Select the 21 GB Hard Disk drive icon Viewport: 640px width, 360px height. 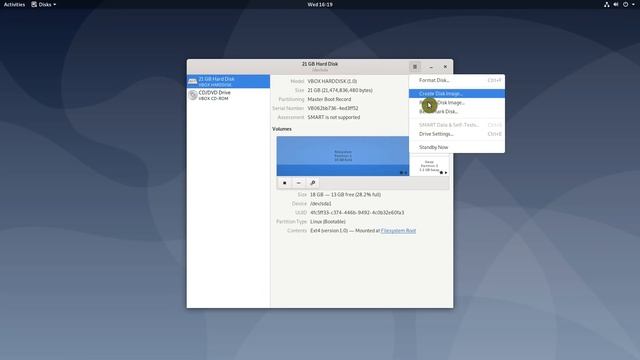(x=193, y=81)
